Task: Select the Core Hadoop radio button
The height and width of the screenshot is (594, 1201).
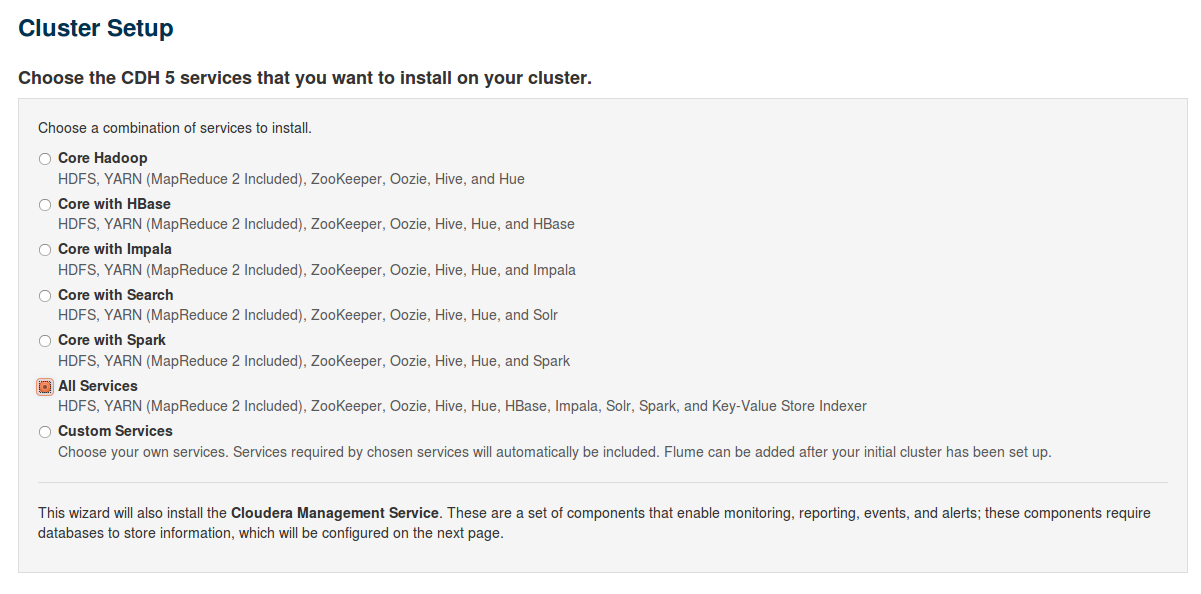Action: [44, 159]
